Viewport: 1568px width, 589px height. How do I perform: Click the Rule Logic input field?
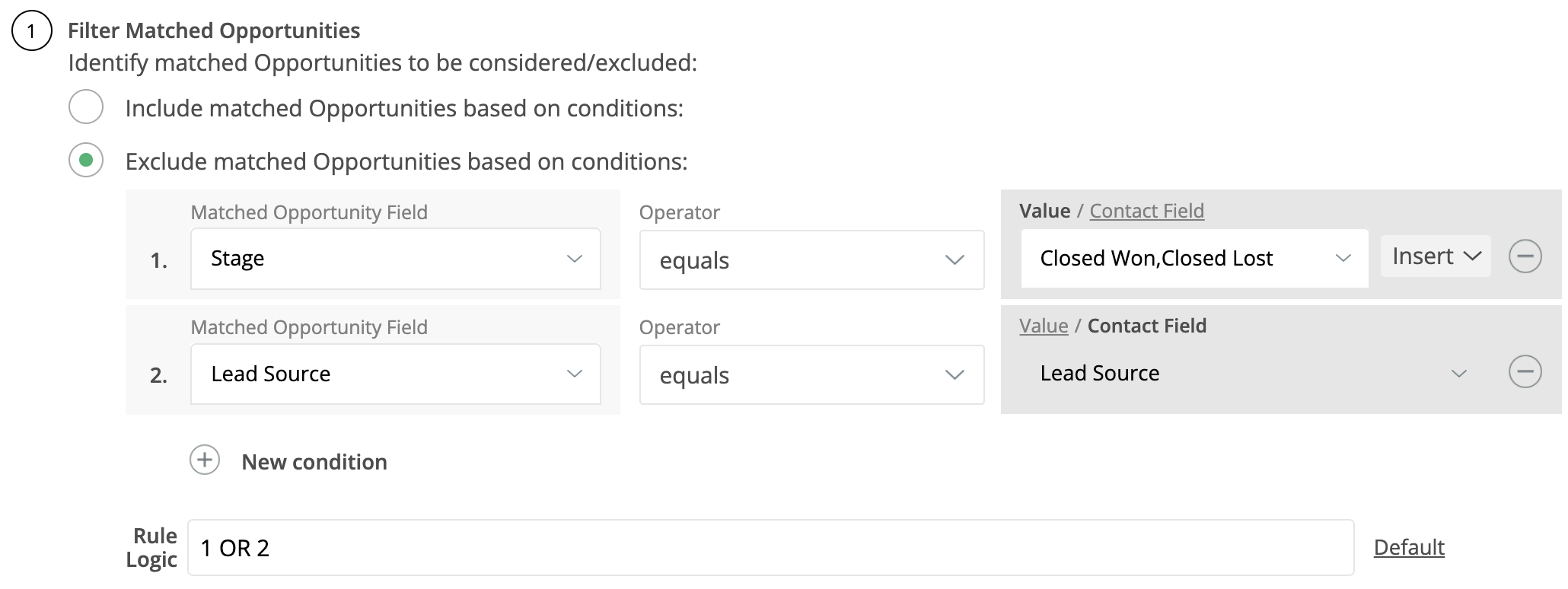pyautogui.click(x=770, y=548)
